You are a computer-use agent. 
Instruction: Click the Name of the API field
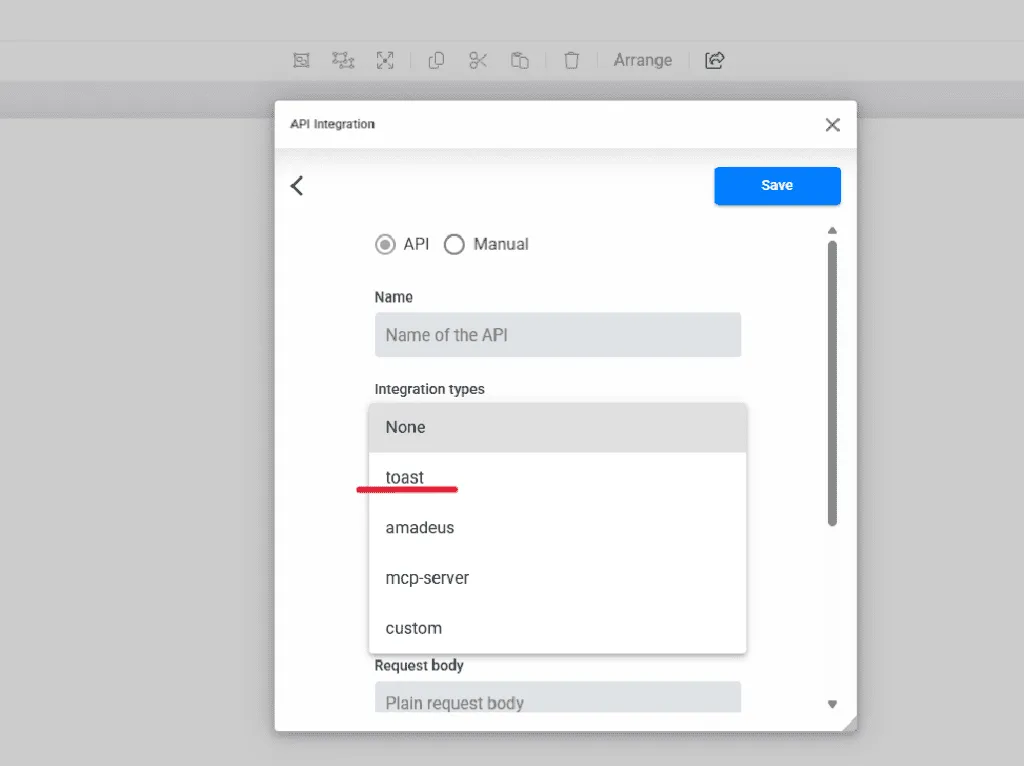click(x=557, y=335)
